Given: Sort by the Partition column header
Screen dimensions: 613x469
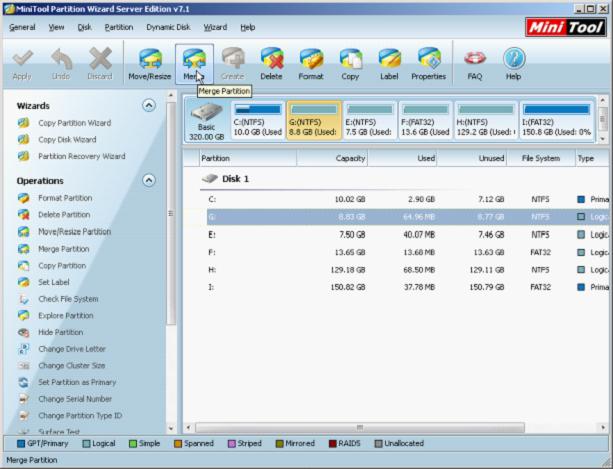Looking at the screenshot, I should (x=247, y=158).
